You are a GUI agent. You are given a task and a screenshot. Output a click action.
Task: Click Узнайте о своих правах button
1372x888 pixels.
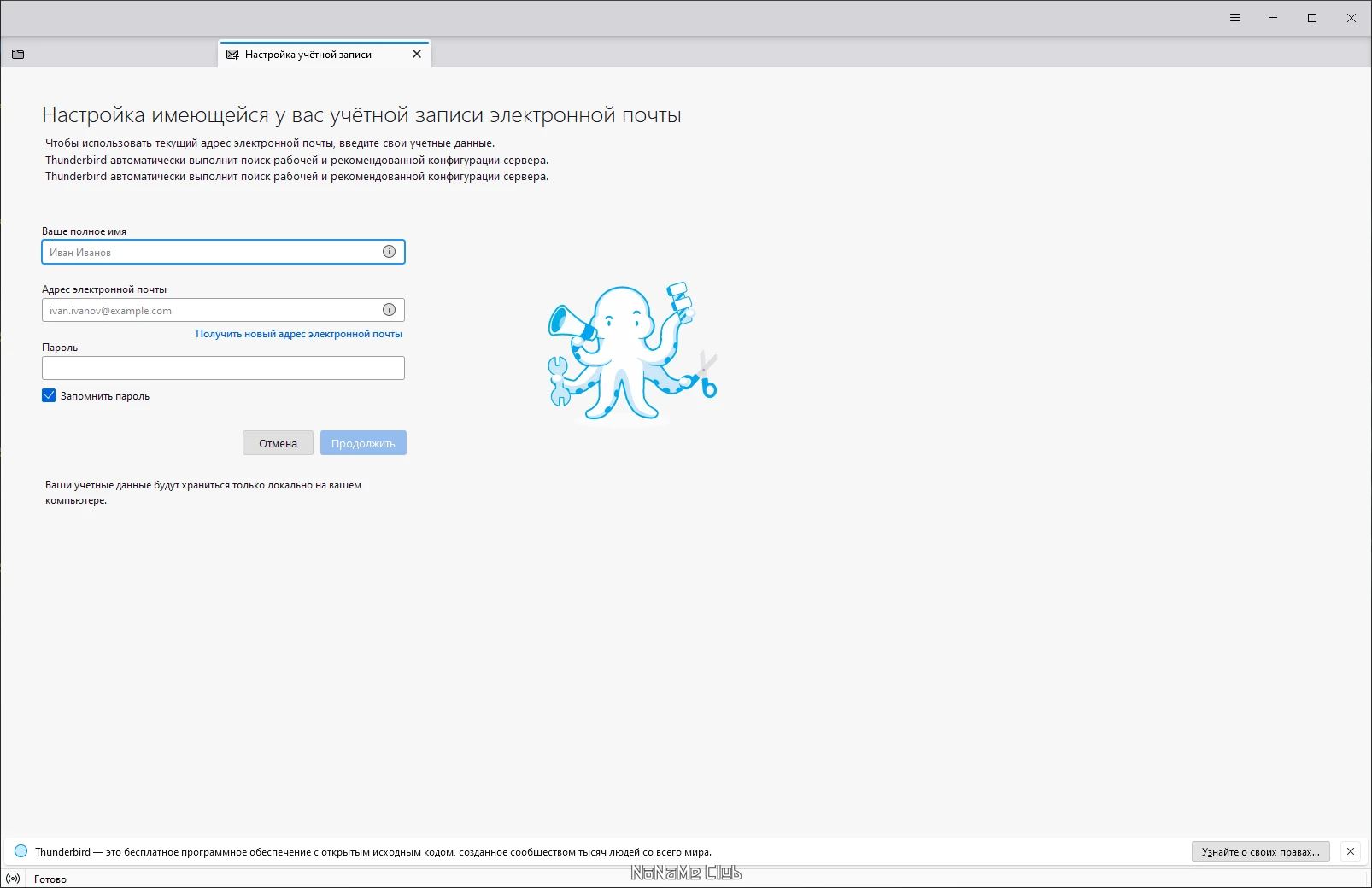(x=1260, y=851)
